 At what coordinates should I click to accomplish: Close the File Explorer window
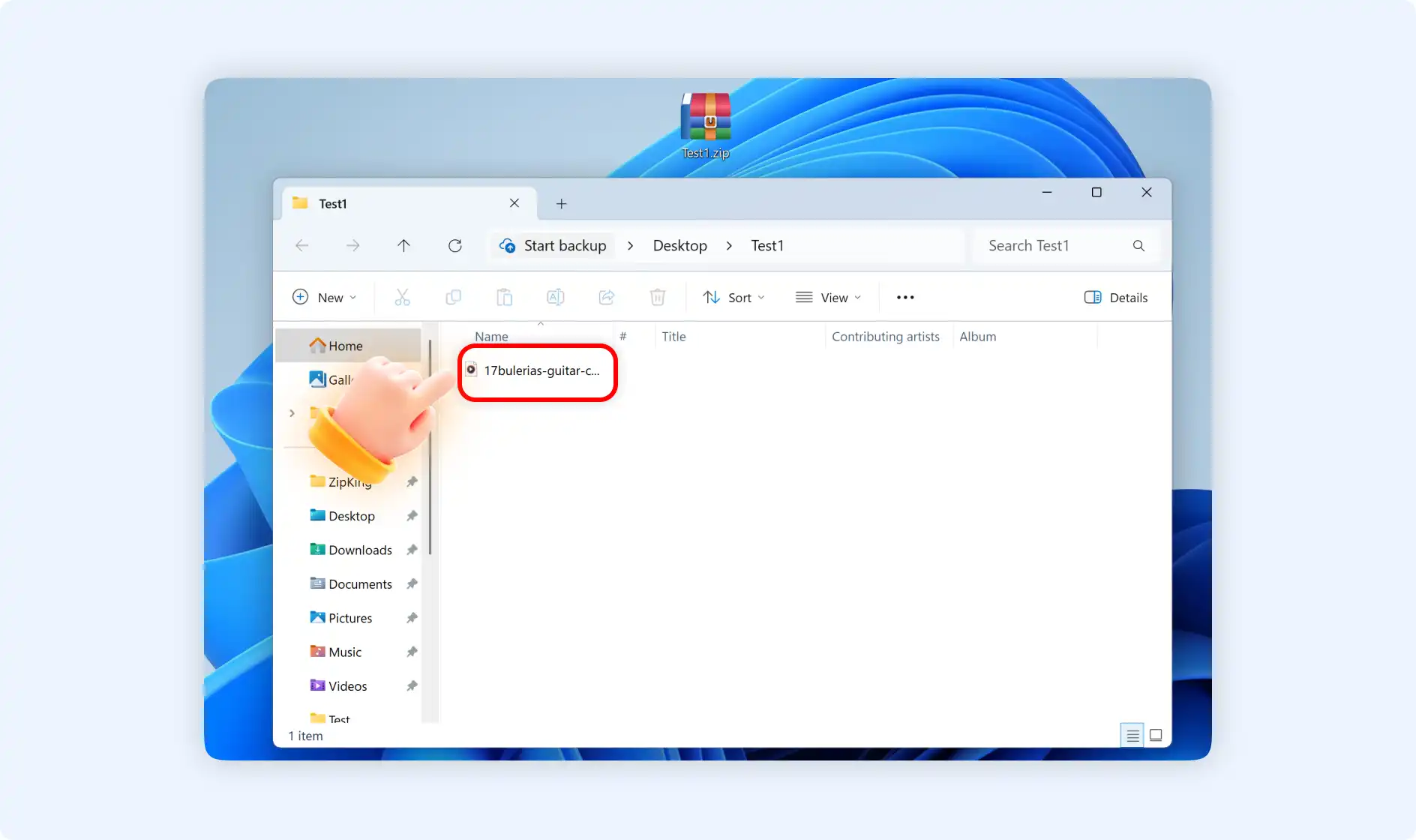(x=1147, y=193)
